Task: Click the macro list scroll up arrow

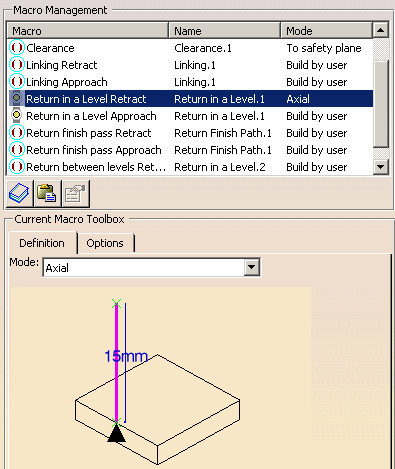Action: [x=381, y=31]
